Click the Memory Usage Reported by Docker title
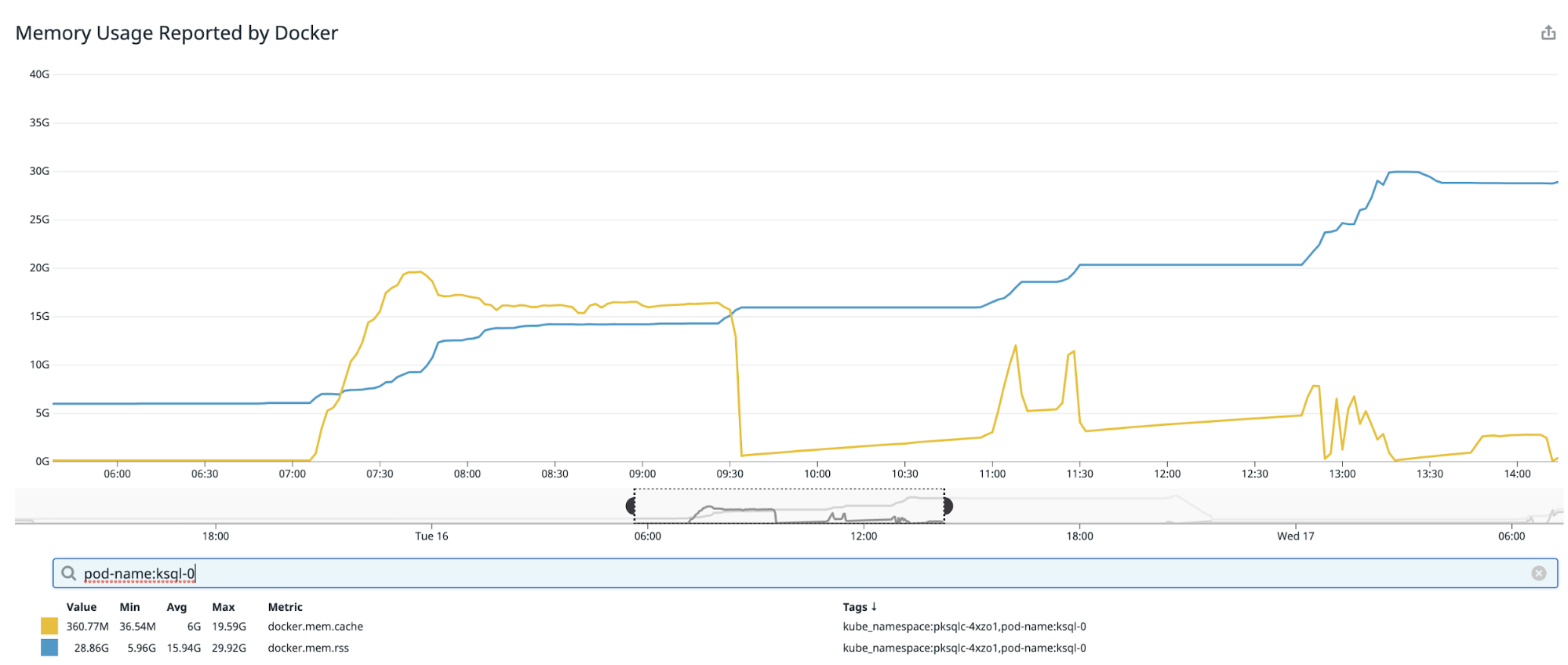This screenshot has height=665, width=1568. (176, 33)
